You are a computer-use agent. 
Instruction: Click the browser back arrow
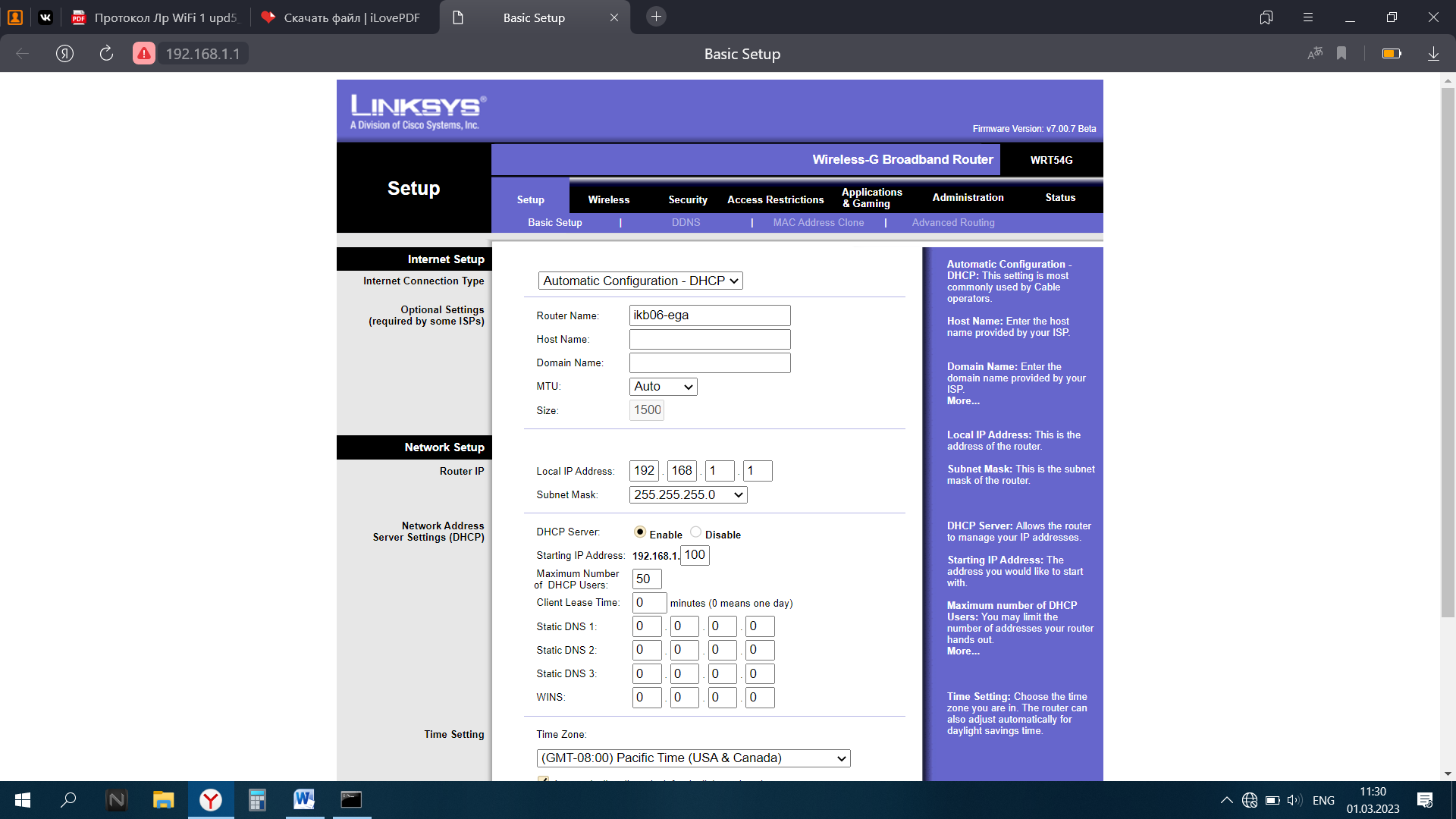click(x=23, y=54)
